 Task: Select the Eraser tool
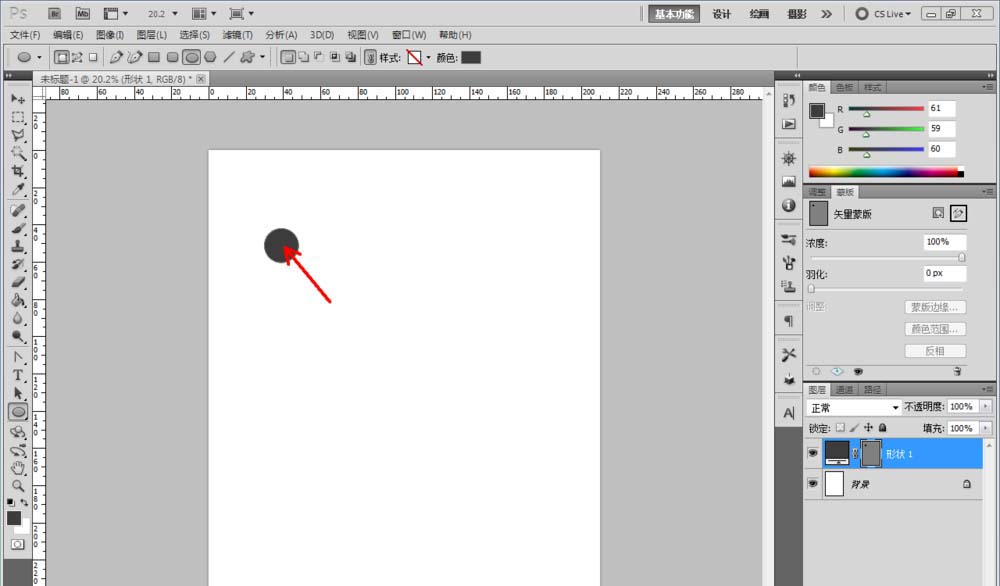pos(18,282)
